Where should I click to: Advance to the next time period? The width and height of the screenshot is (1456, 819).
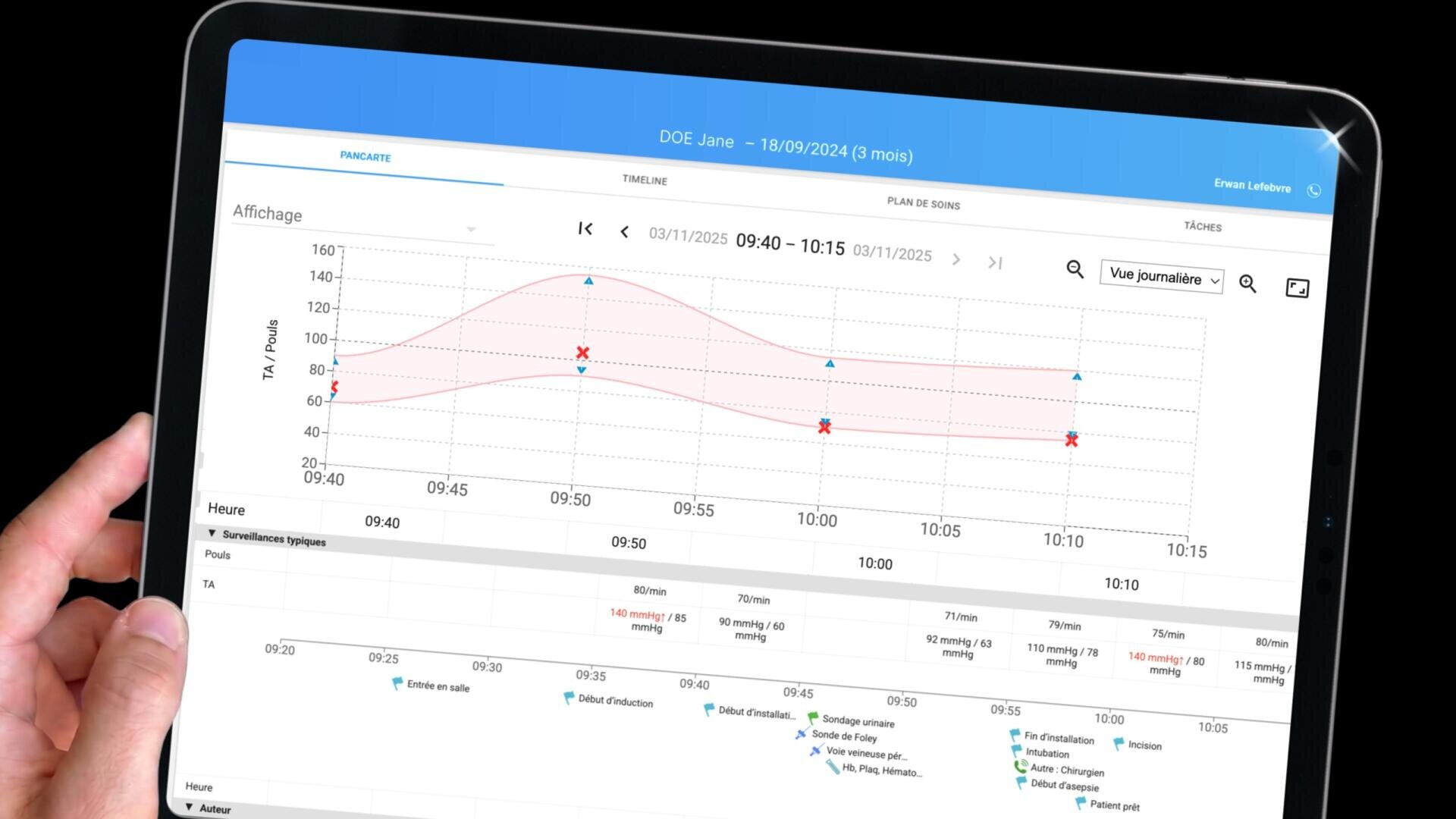(x=956, y=259)
